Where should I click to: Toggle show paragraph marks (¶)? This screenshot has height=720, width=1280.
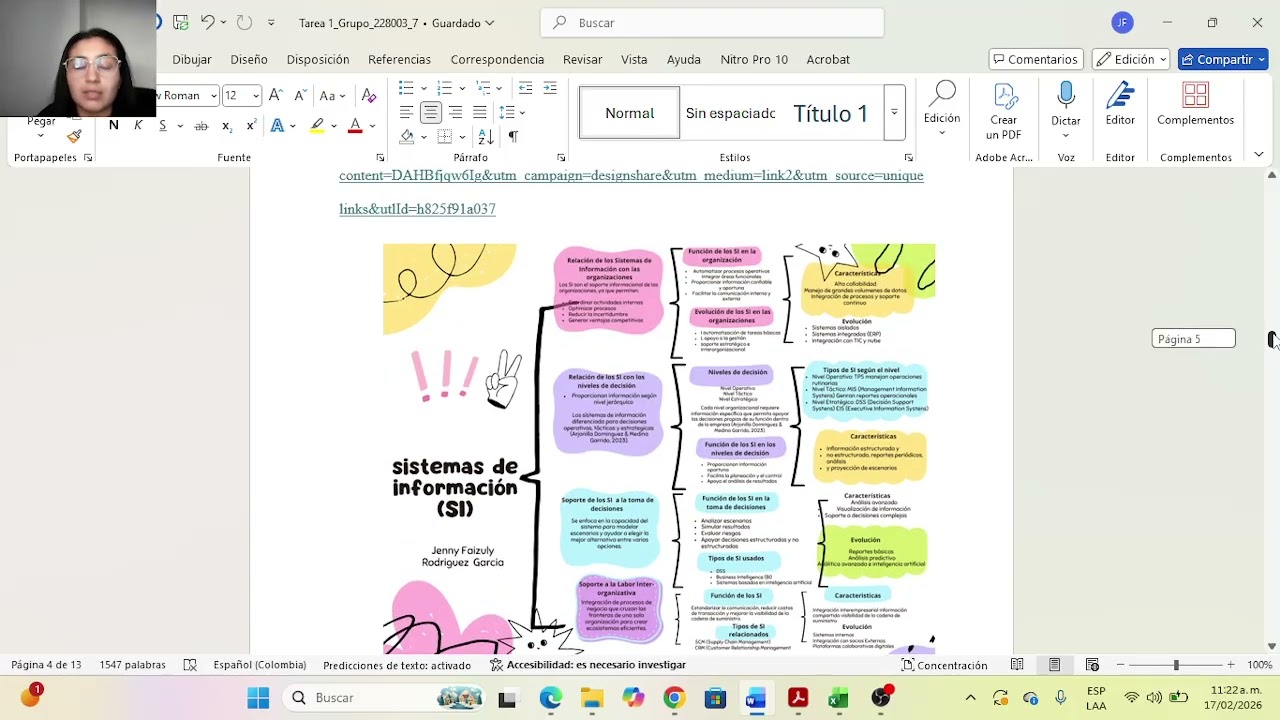(513, 137)
